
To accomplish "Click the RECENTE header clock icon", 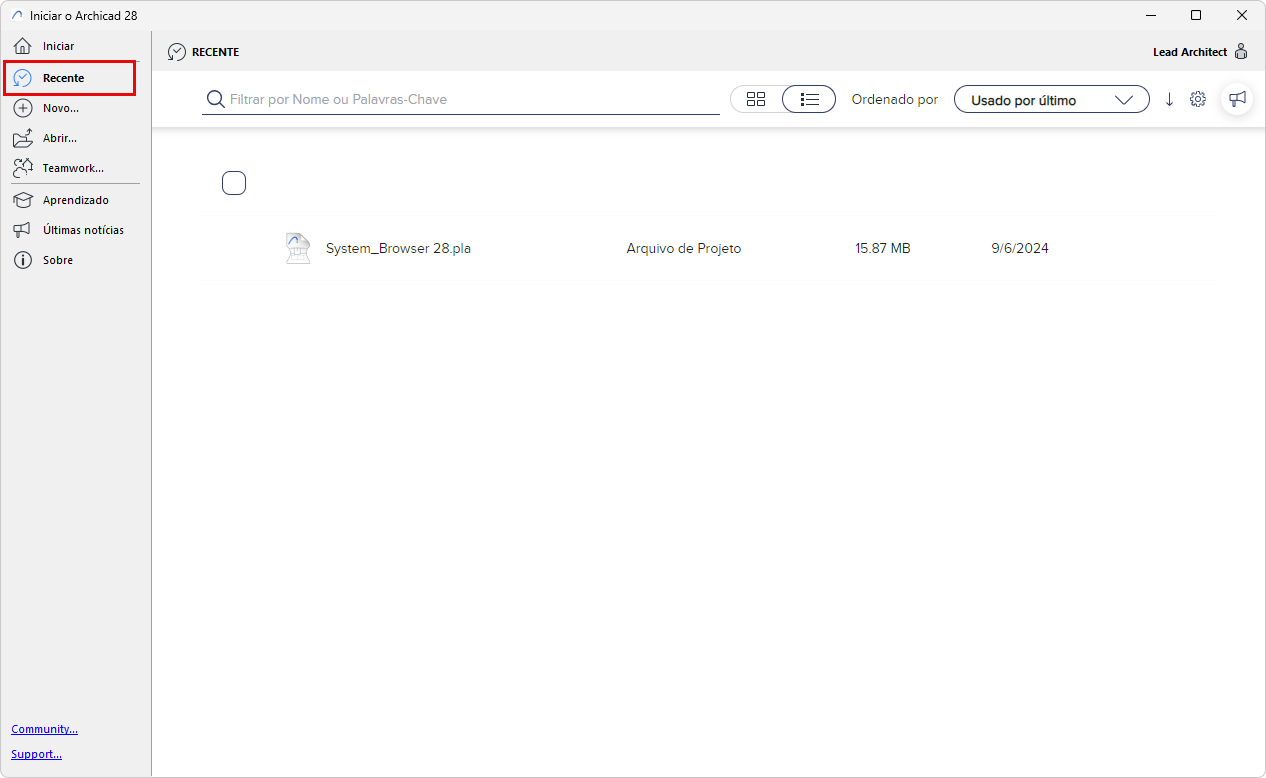I will tap(177, 52).
